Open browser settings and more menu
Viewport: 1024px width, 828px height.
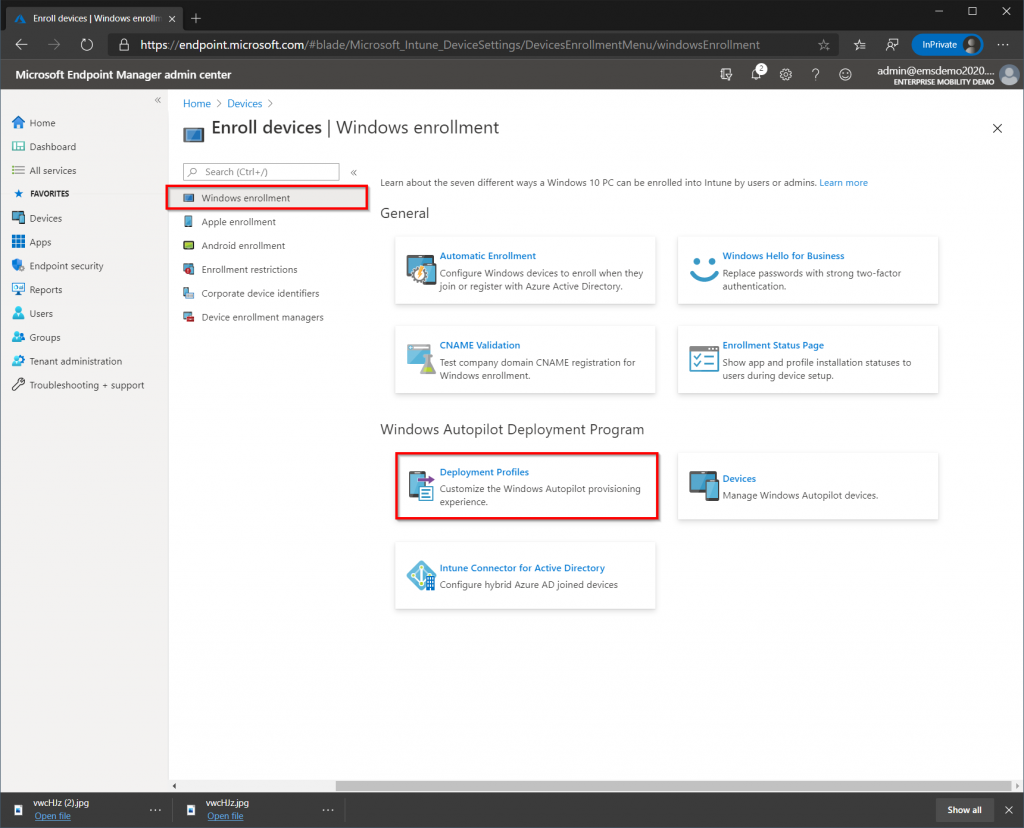click(1003, 44)
